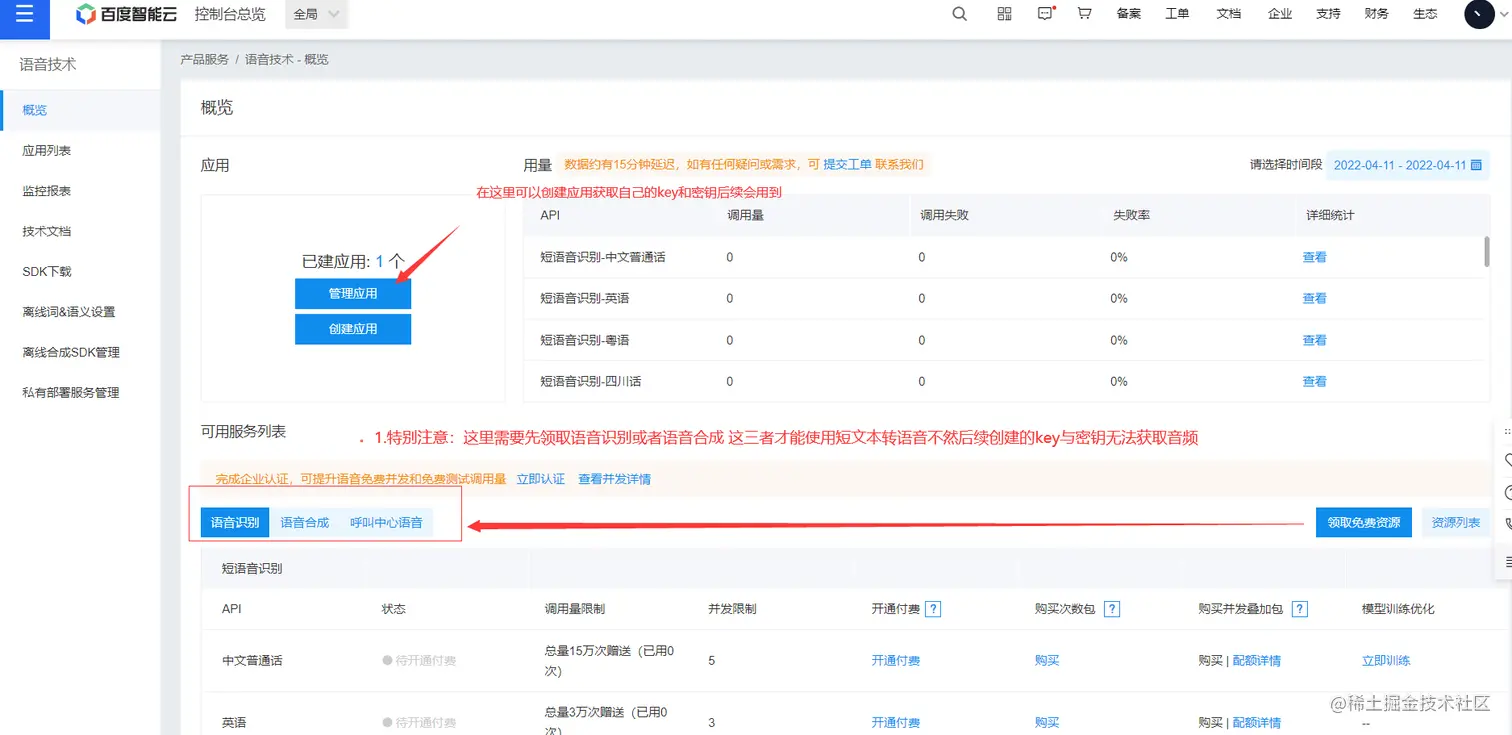1512x735 pixels.
Task: Select 概览 in the sidebar
Action: point(80,110)
